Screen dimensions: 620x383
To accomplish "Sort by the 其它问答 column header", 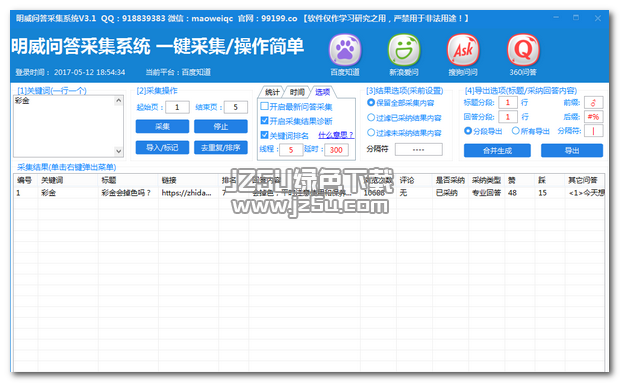I will (584, 180).
